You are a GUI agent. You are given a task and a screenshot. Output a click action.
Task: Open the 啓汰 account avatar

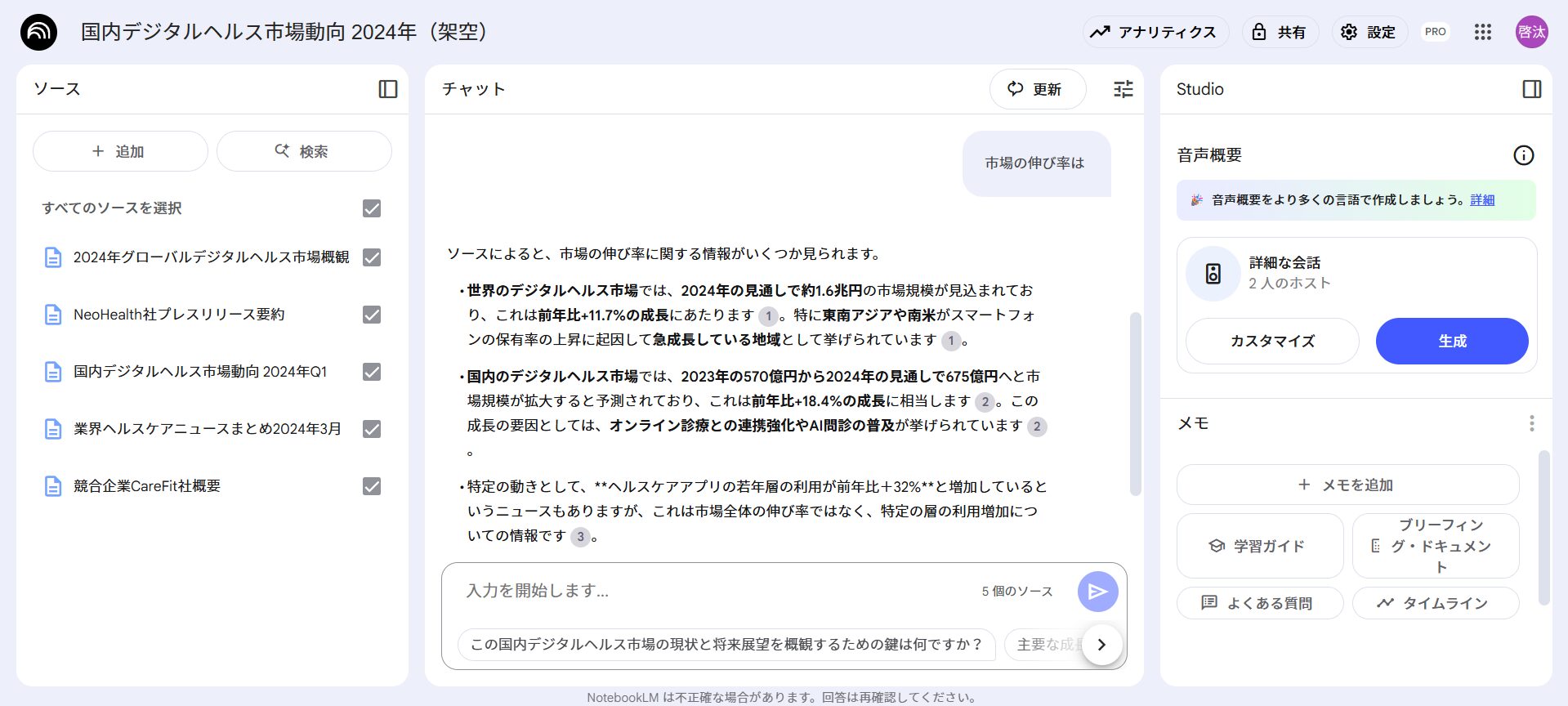(1531, 32)
